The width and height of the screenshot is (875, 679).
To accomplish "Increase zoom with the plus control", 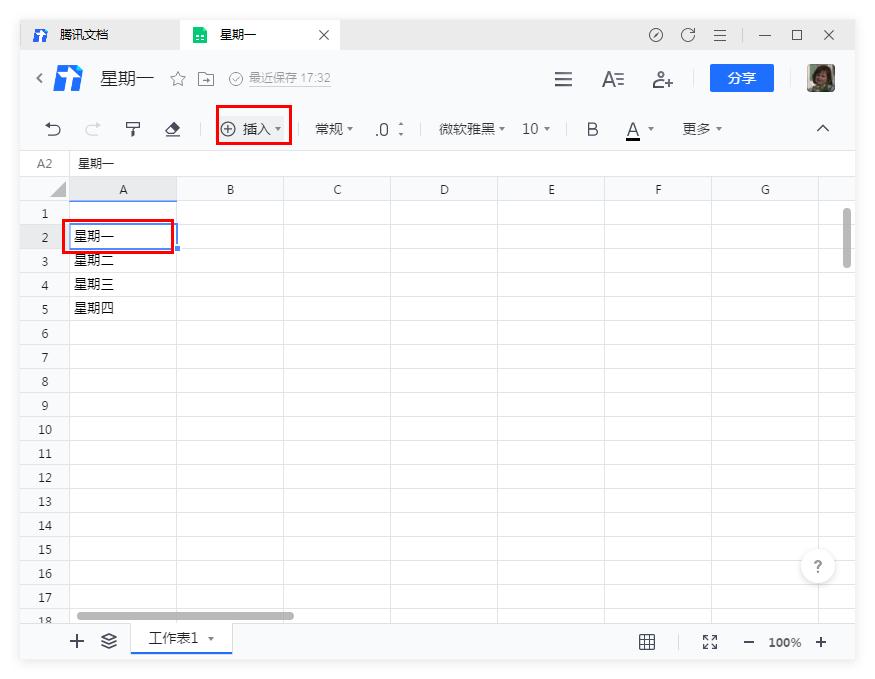I will tap(822, 641).
